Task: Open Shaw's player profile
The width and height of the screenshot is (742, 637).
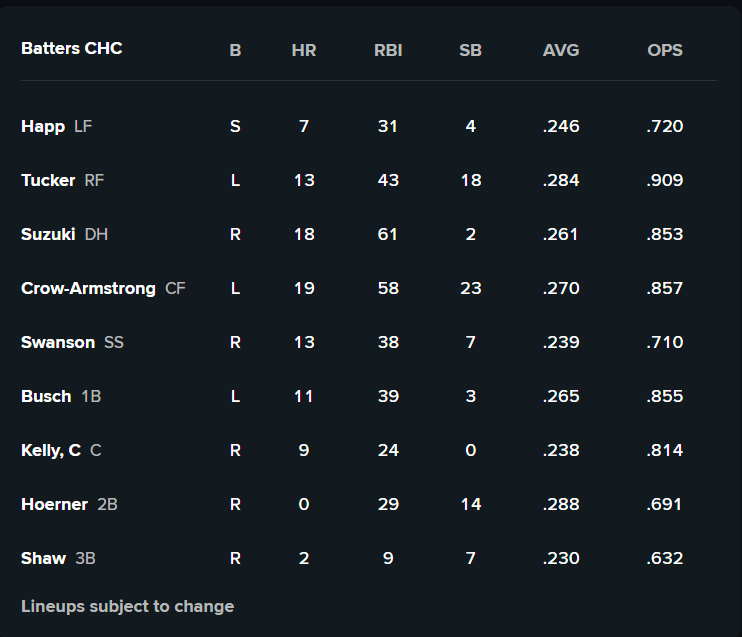Action: coord(43,558)
